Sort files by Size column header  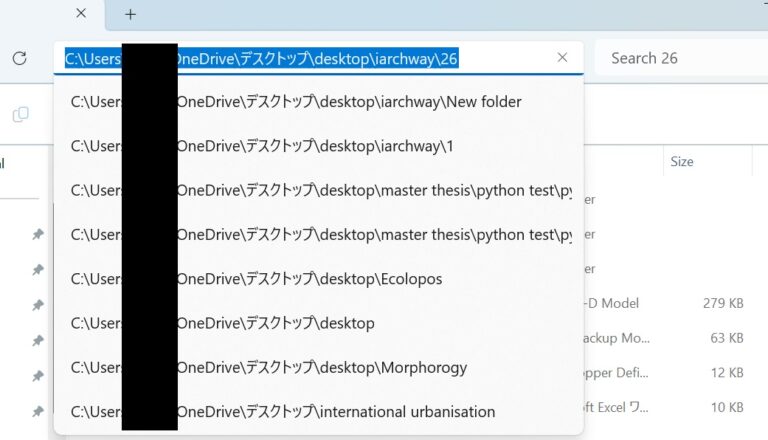682,161
